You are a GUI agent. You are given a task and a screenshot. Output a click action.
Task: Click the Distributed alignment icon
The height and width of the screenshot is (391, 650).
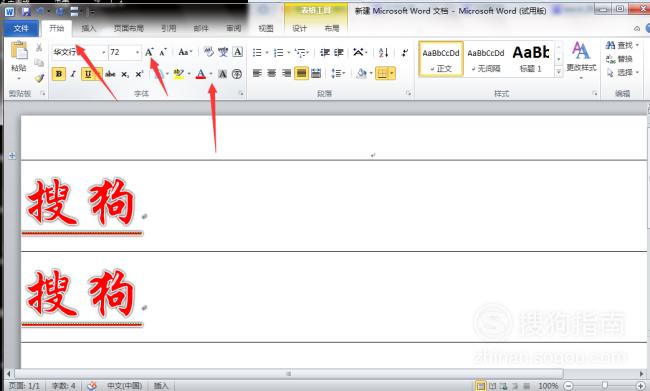click(x=316, y=73)
